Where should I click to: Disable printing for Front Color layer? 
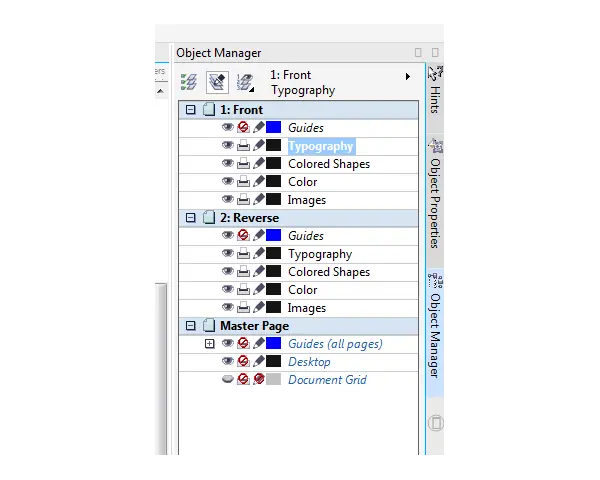243,181
